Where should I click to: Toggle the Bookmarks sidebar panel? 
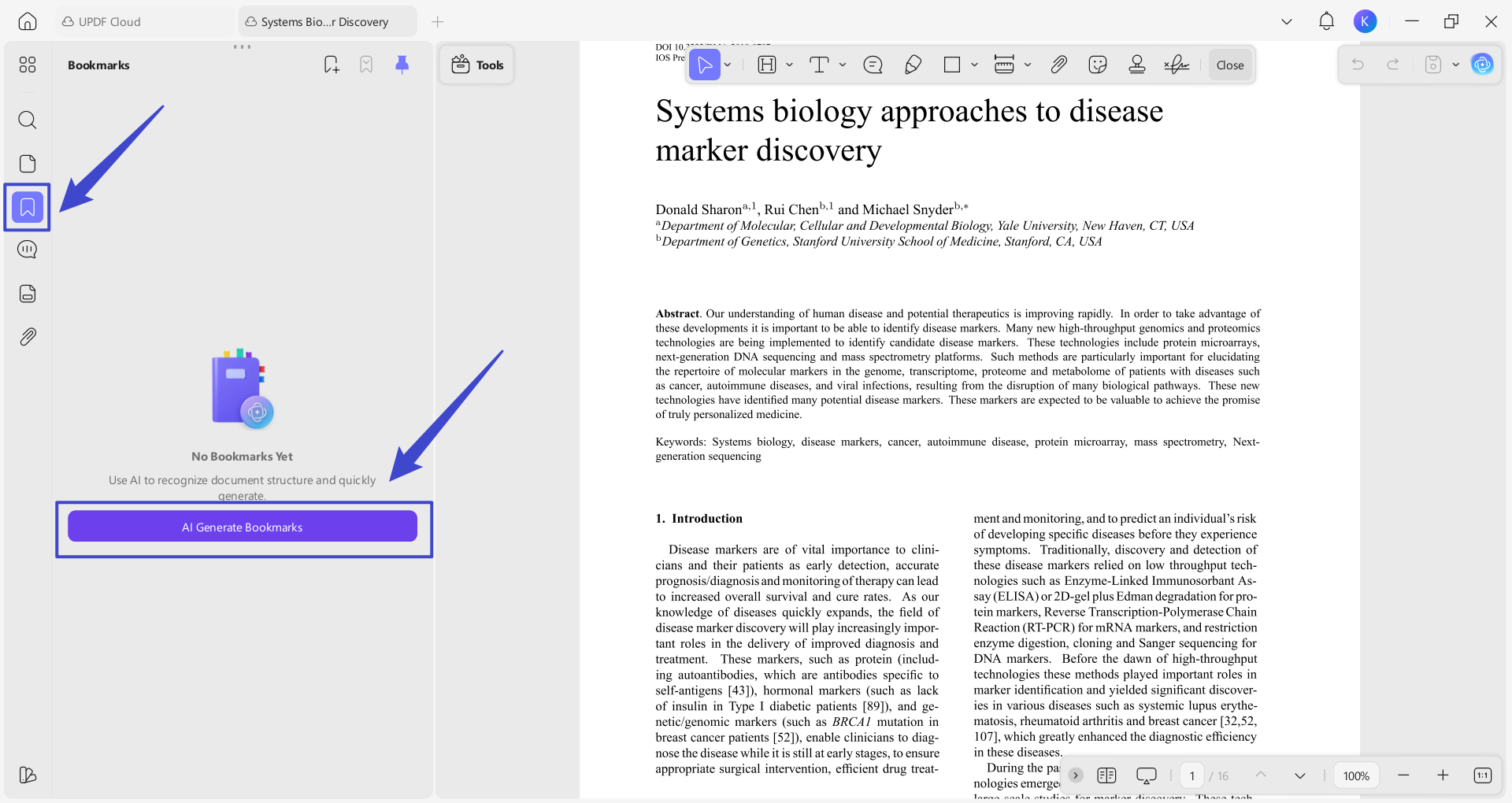(x=28, y=208)
